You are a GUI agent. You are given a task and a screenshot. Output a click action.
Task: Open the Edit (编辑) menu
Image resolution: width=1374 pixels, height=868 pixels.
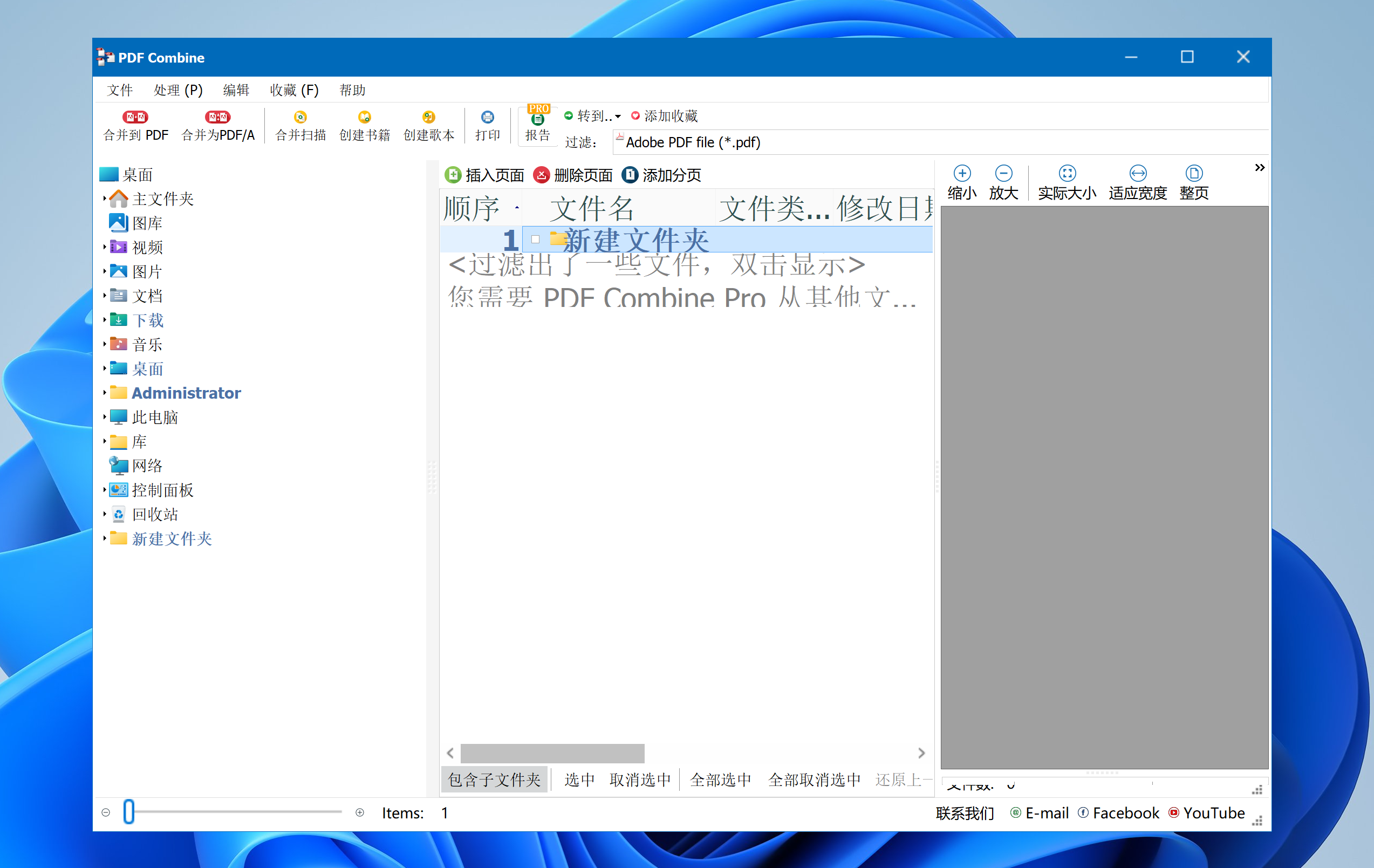236,90
